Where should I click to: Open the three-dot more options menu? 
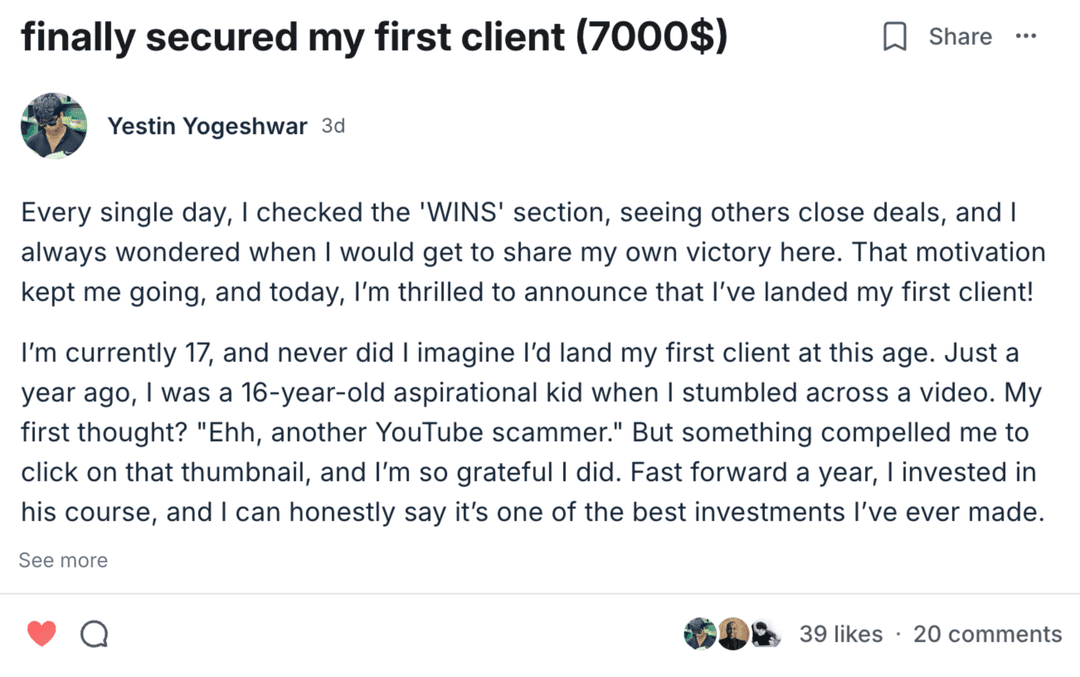[1025, 37]
